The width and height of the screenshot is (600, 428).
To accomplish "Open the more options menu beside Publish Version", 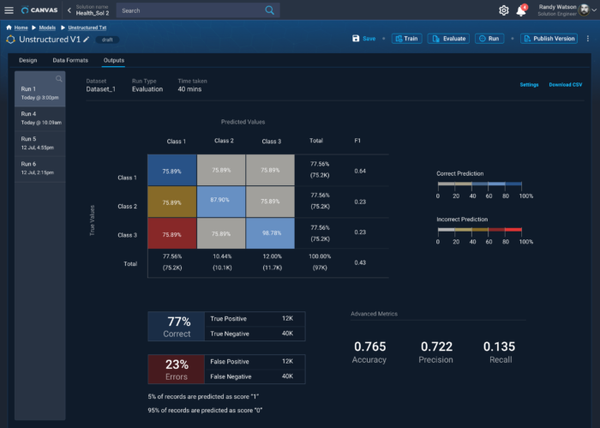I will (x=588, y=39).
